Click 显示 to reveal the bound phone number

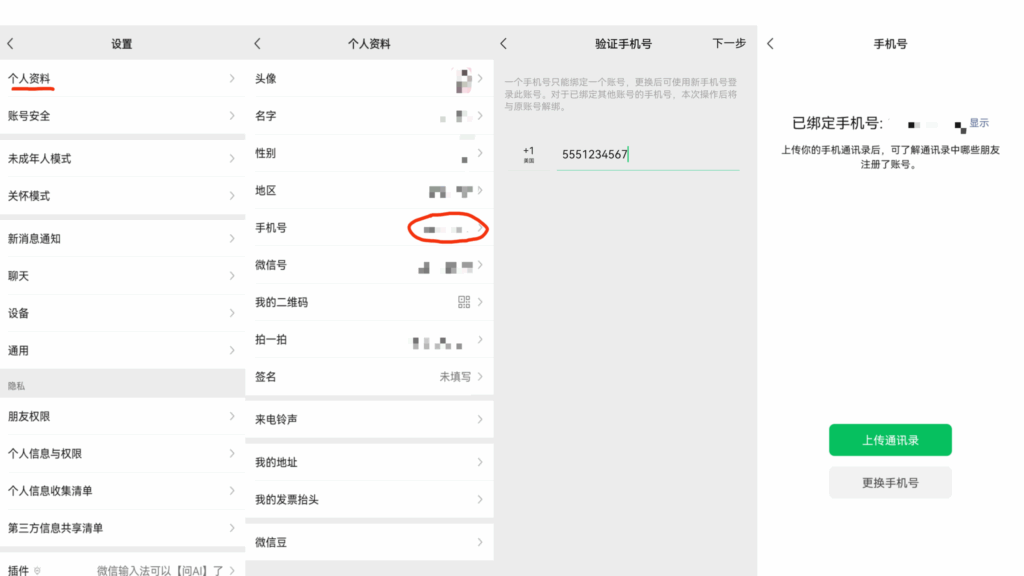tap(977, 123)
